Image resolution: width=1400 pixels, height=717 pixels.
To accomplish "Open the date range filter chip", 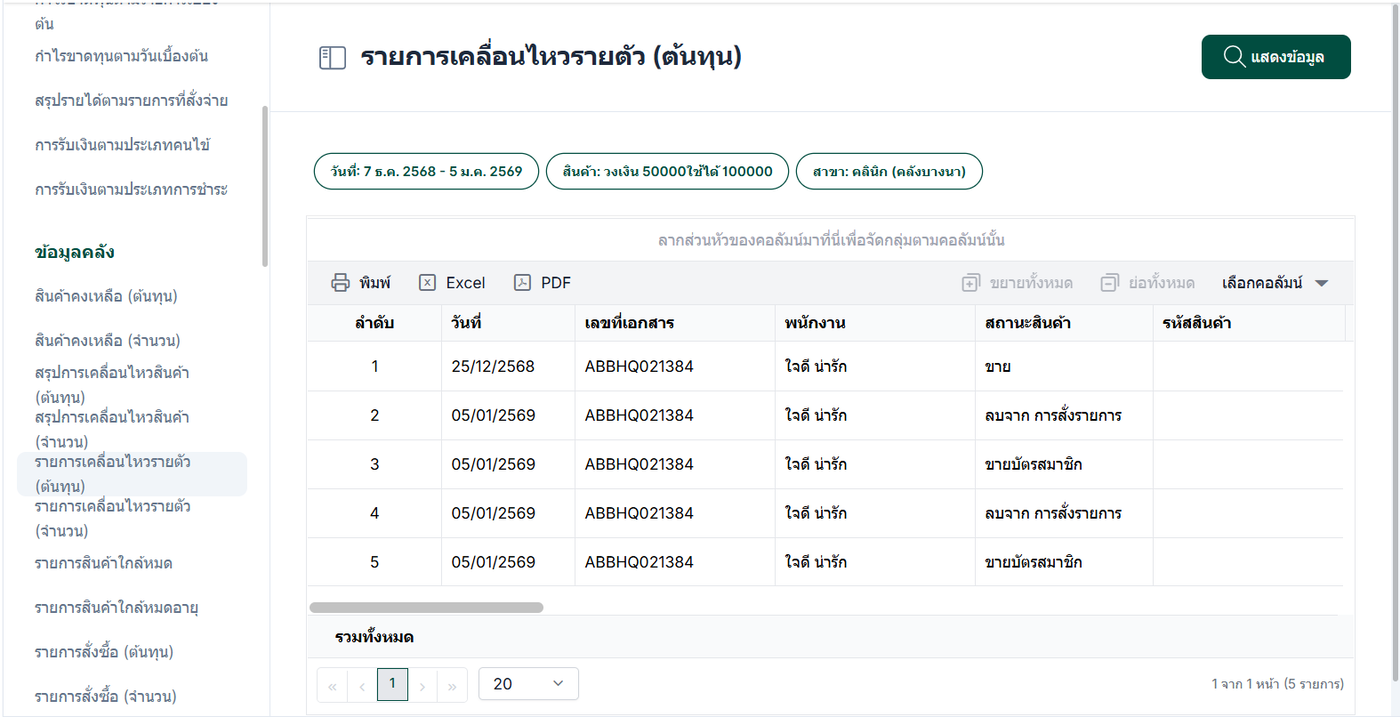I will coord(426,171).
